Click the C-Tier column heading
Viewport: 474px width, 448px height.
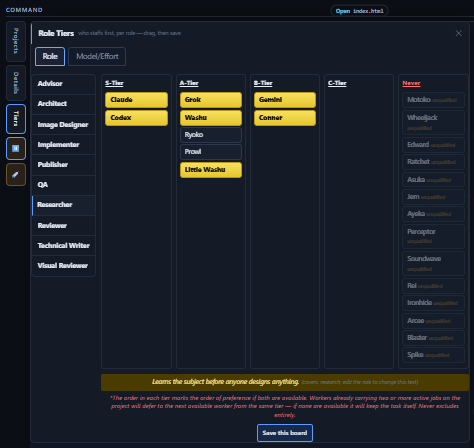click(x=337, y=83)
